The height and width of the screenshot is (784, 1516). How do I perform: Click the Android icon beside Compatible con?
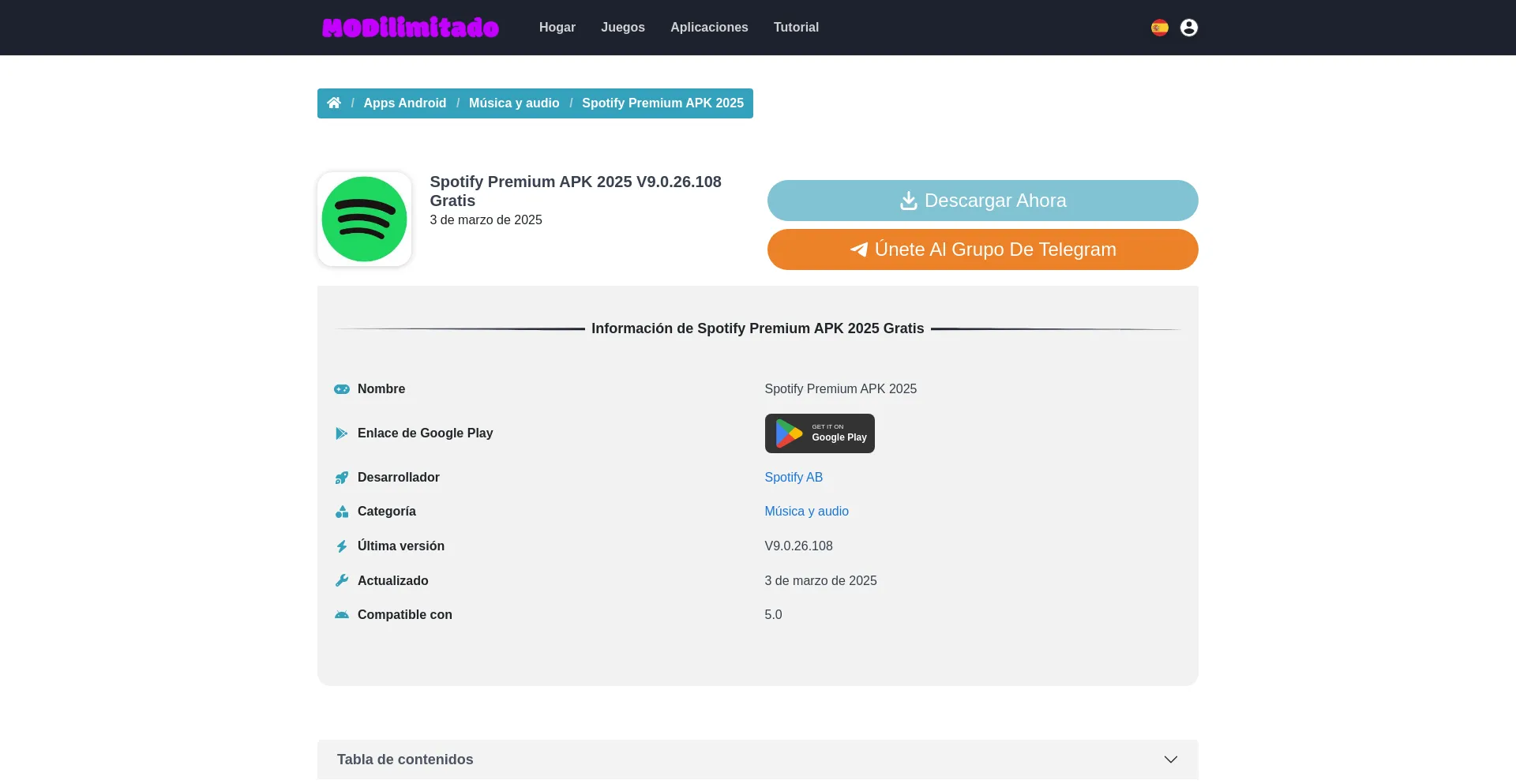coord(341,615)
